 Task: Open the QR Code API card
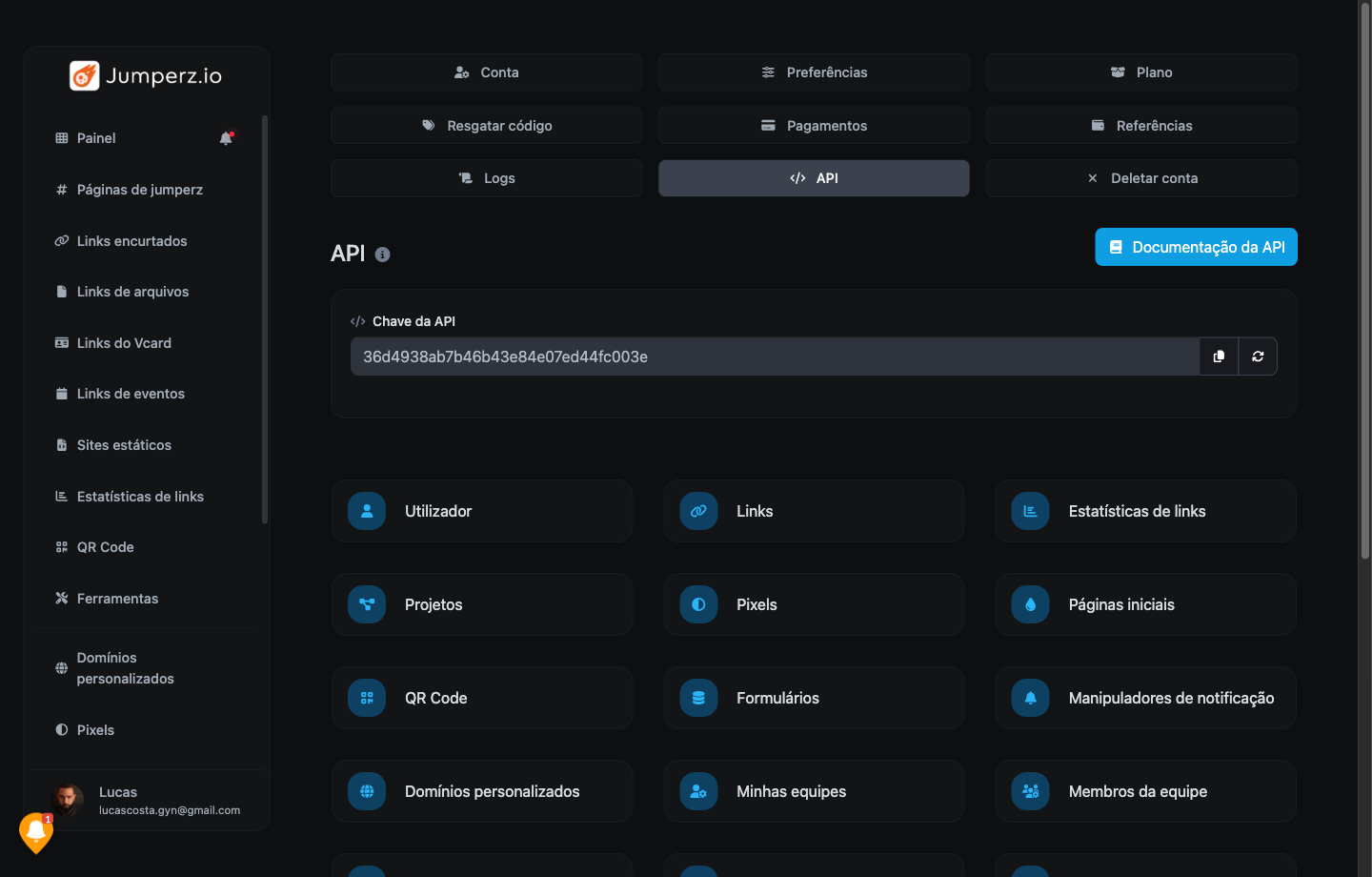482,698
